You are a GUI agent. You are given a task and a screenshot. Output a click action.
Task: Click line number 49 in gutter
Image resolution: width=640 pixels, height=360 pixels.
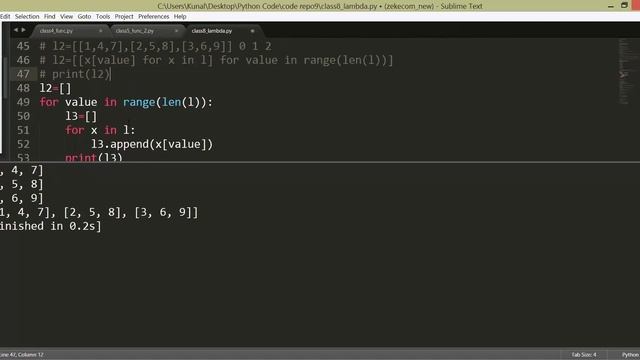coord(23,102)
